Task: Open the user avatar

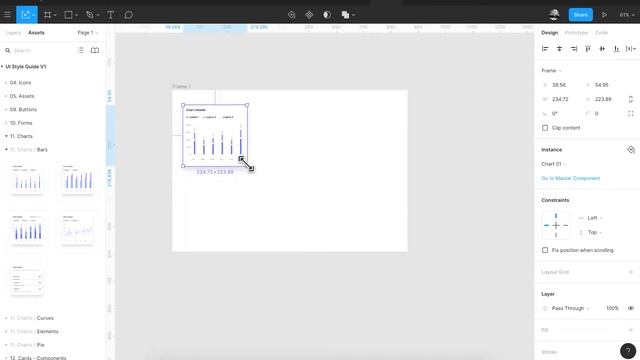Action: 554,15
